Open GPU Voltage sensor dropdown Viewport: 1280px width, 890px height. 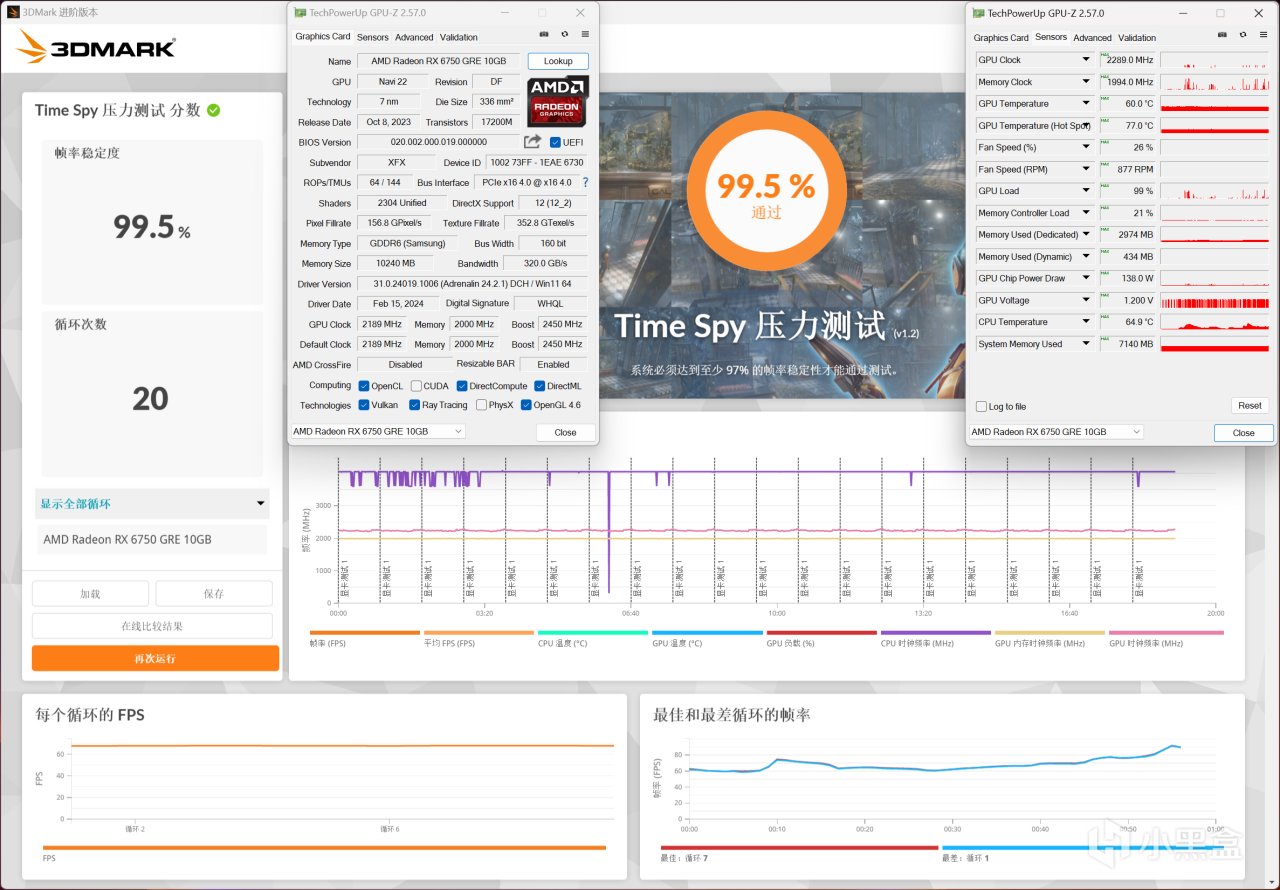pos(1086,300)
